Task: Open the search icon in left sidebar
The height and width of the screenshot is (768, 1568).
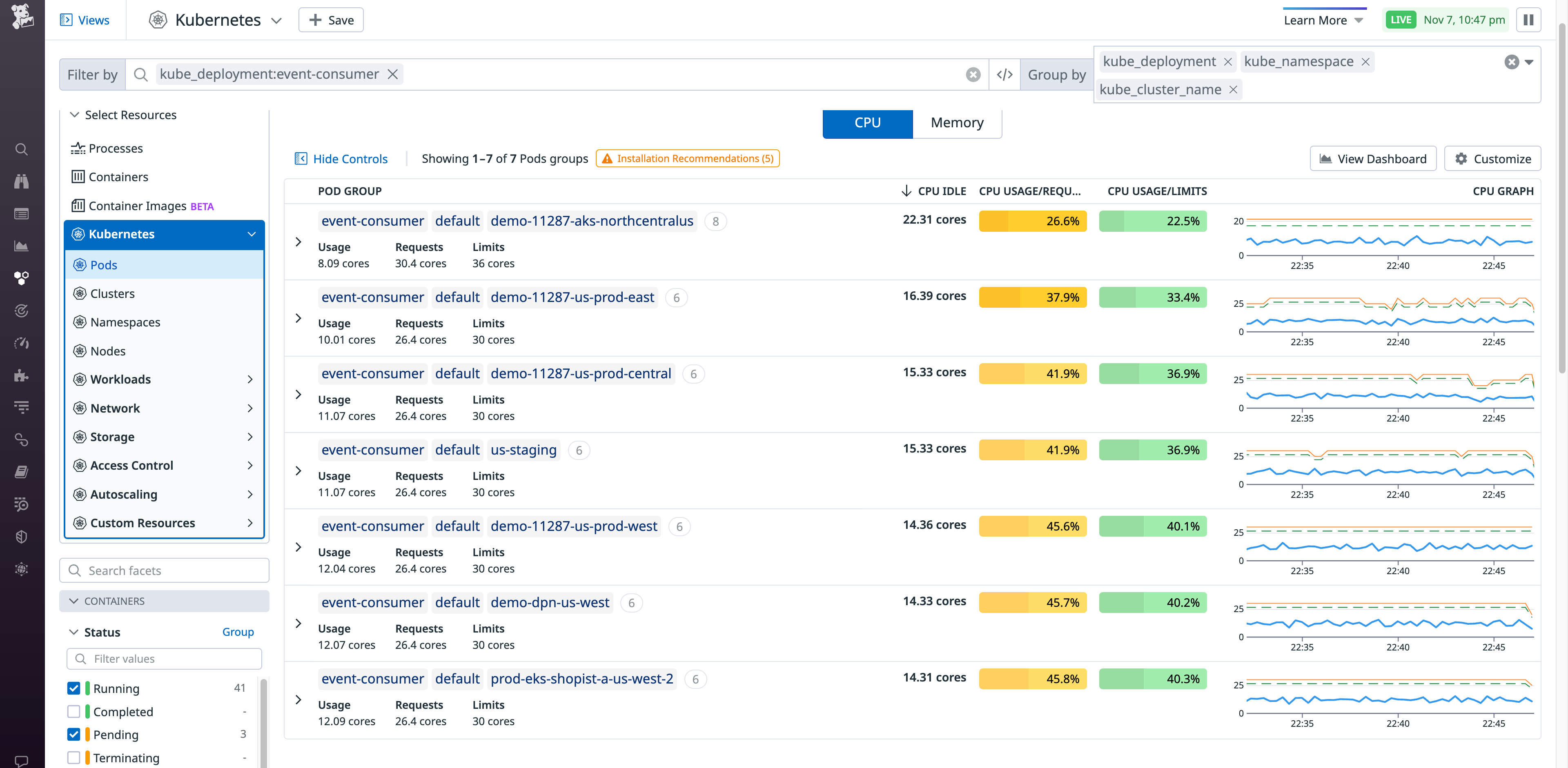Action: tap(21, 149)
